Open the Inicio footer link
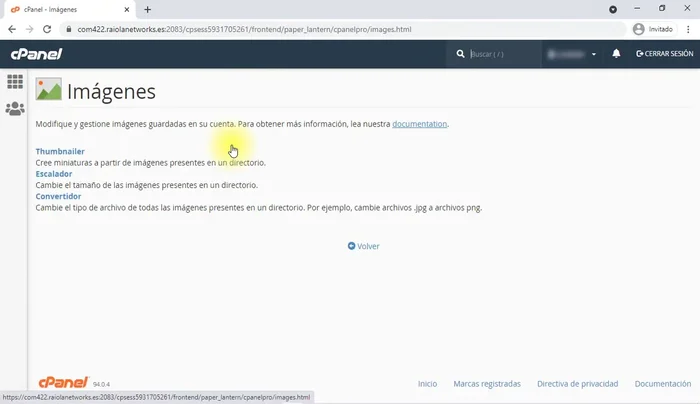Image resolution: width=700 pixels, height=404 pixels. coord(427,383)
